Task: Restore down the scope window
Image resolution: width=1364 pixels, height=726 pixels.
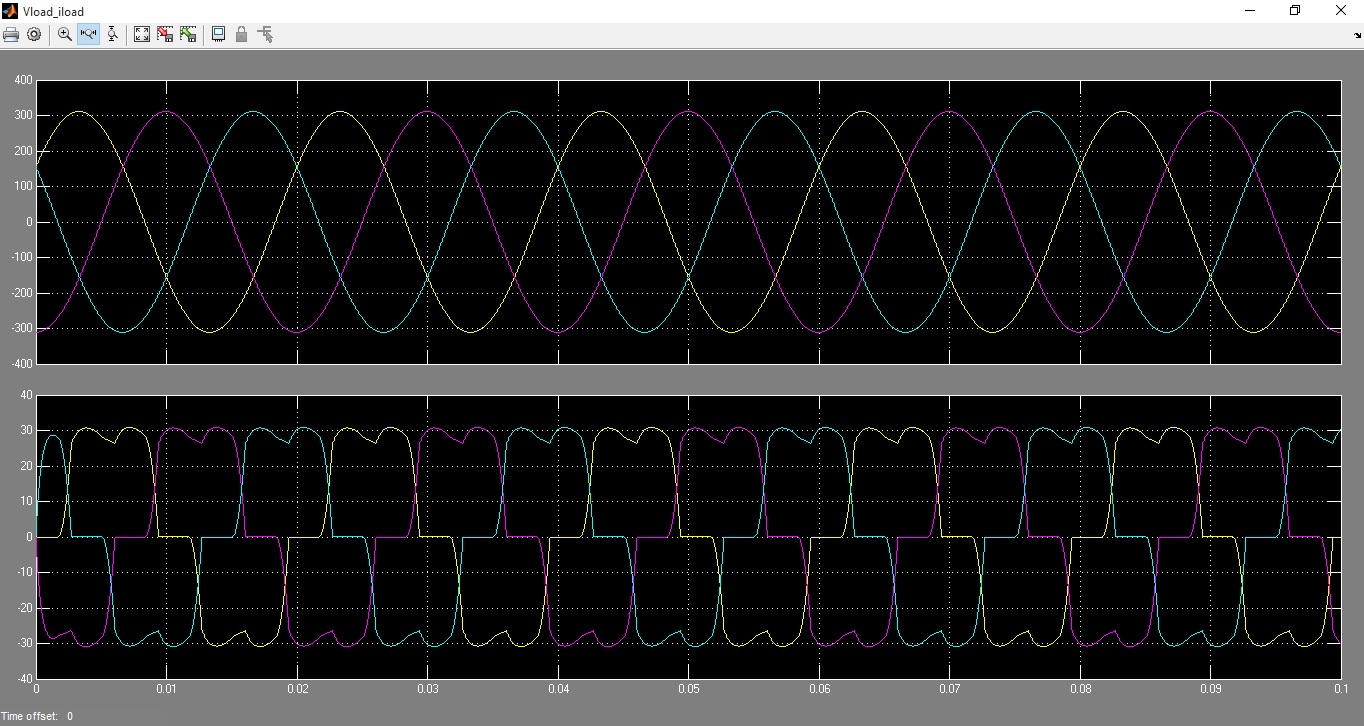Action: click(x=1295, y=11)
